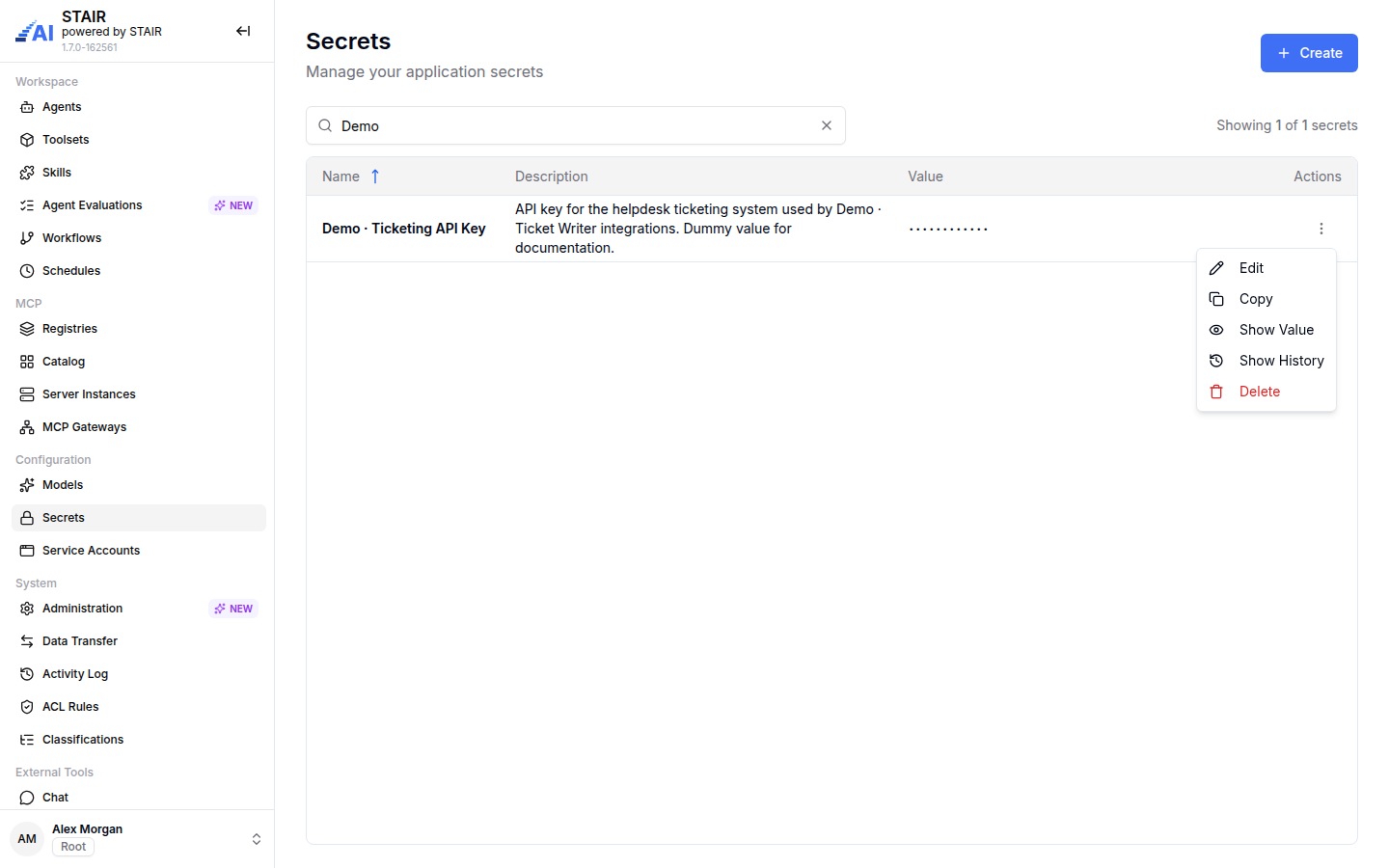Open Agents page label
The width and height of the screenshot is (1389, 868).
pos(62,107)
